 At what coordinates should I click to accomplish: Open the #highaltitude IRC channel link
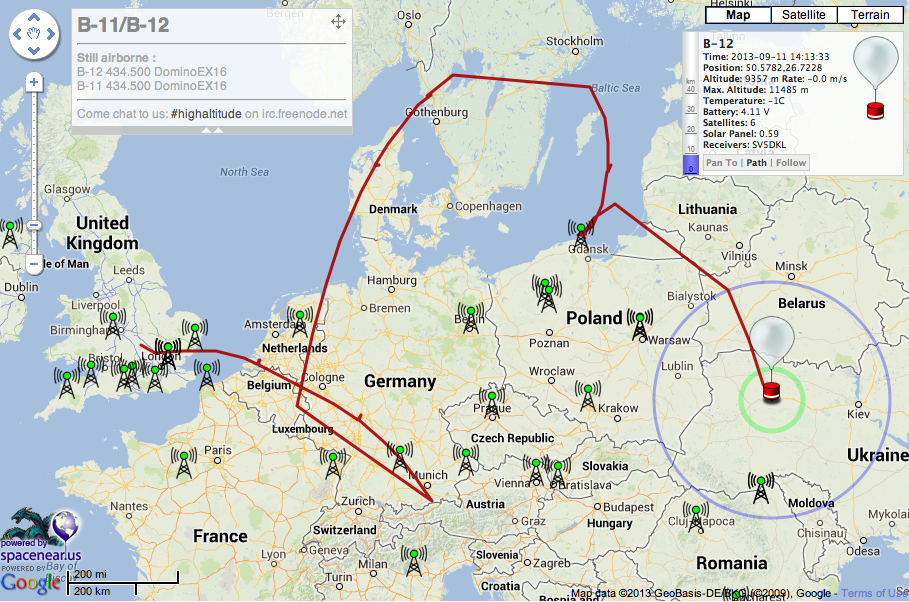[206, 114]
